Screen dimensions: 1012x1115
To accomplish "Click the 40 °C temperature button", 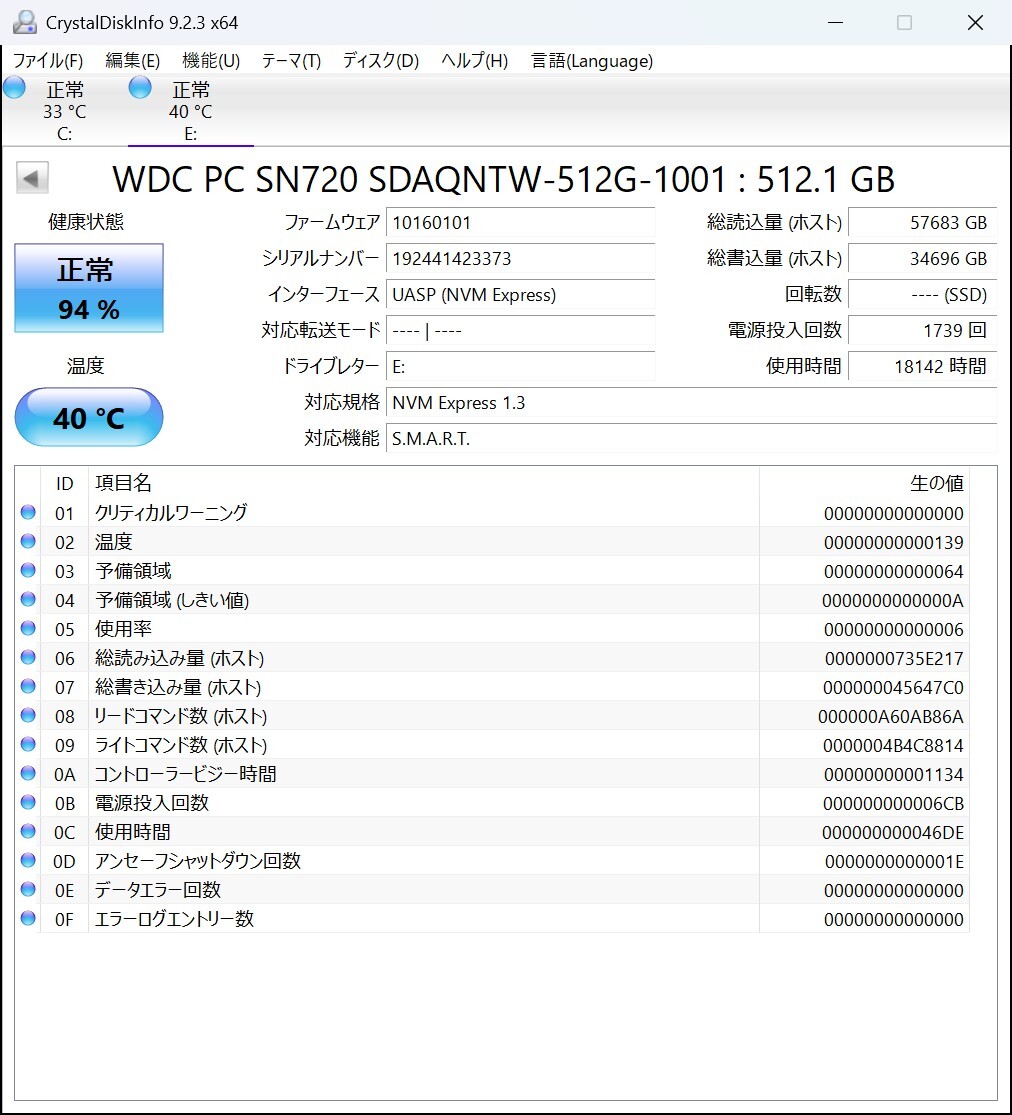I will click(89, 417).
